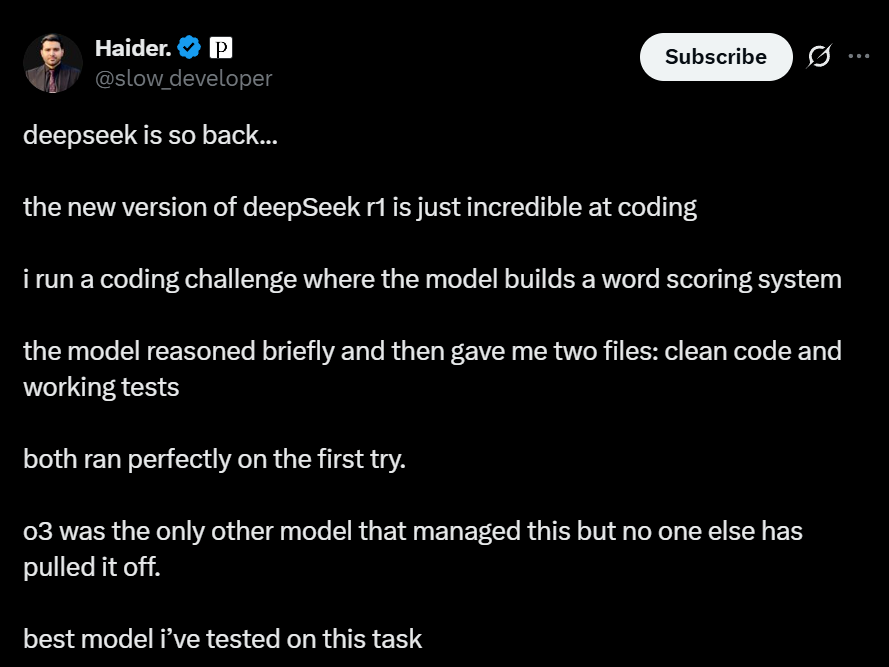This screenshot has width=889, height=667.
Task: Open the three-dot more options menu
Action: pyautogui.click(x=859, y=56)
